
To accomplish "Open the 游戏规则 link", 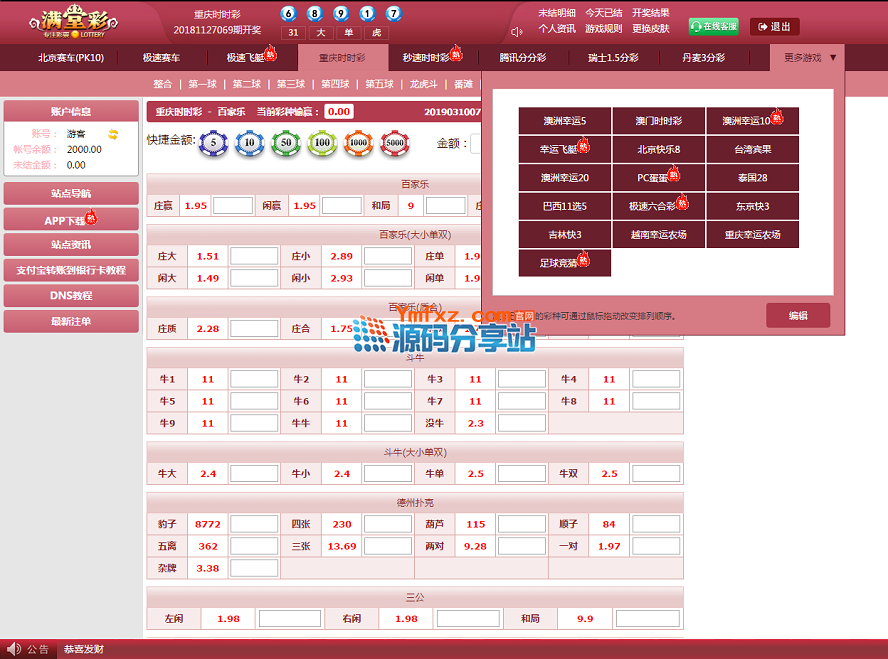I will coord(603,29).
